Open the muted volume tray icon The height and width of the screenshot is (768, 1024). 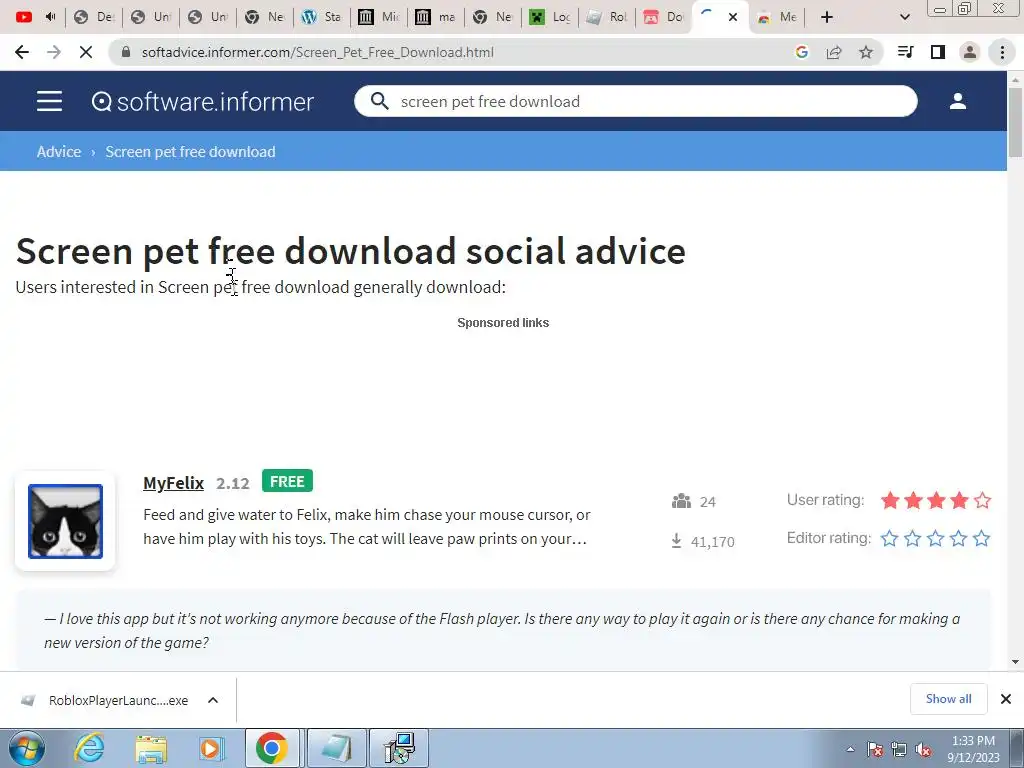(923, 749)
